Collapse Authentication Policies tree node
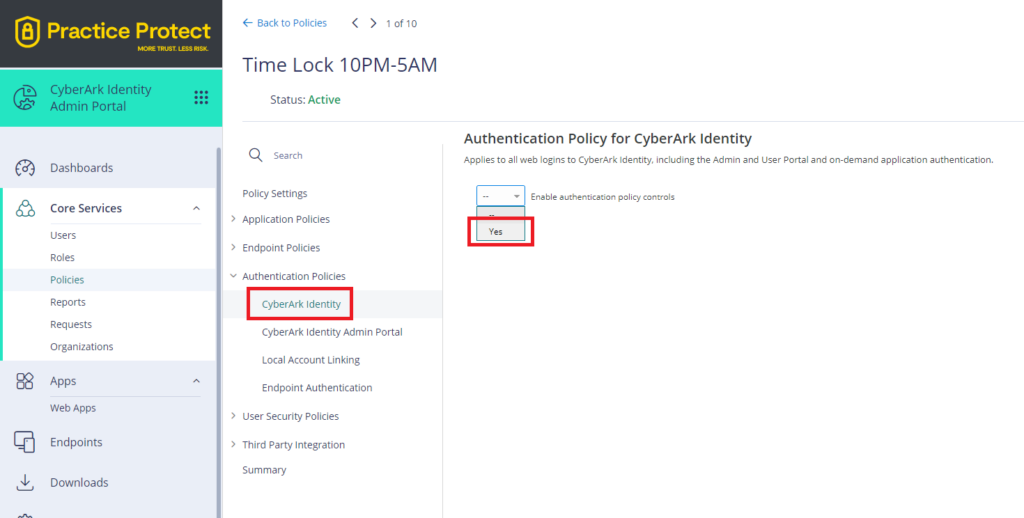The image size is (1024, 518). [233, 276]
